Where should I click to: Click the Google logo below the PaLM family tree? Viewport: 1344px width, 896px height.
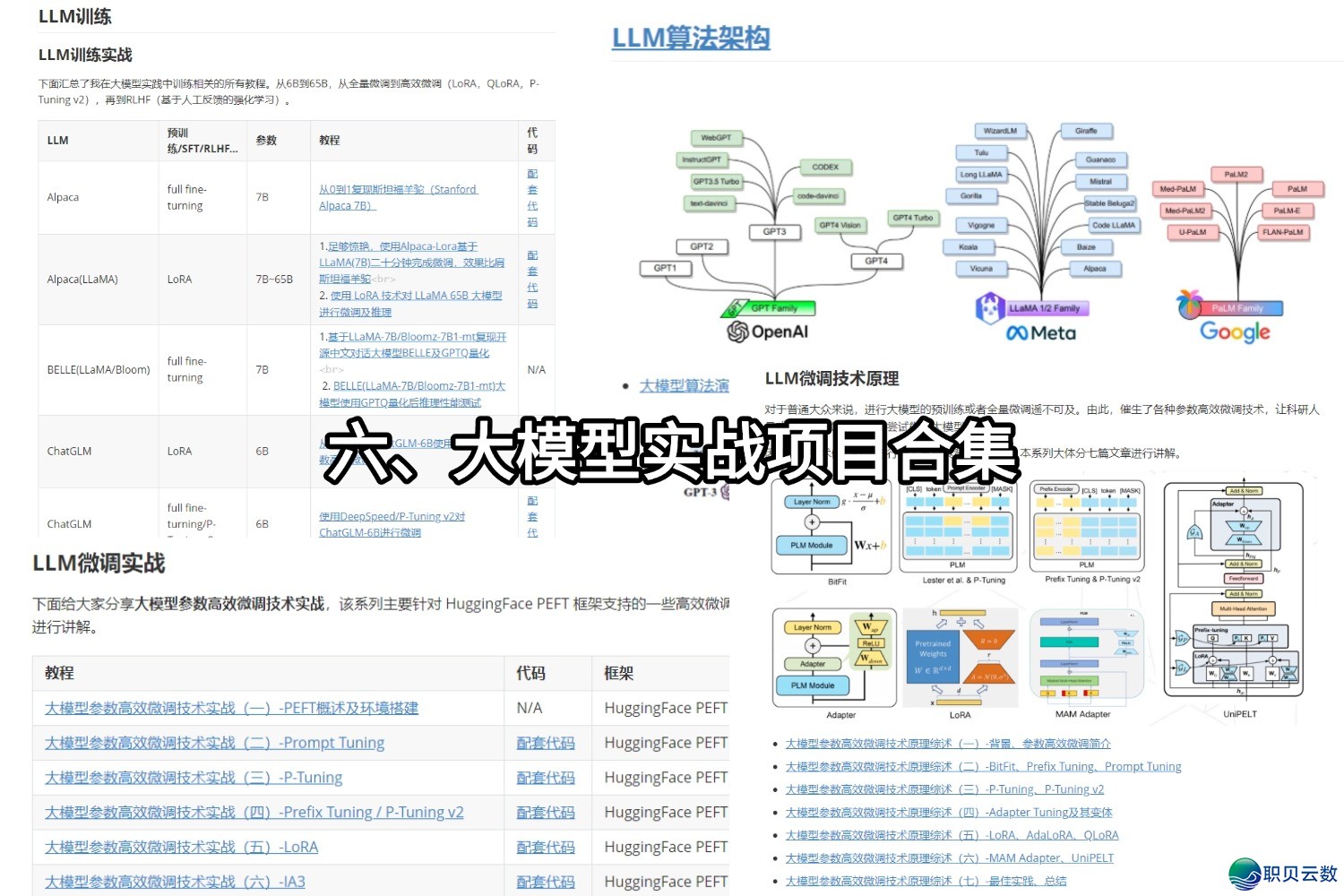tap(1234, 332)
